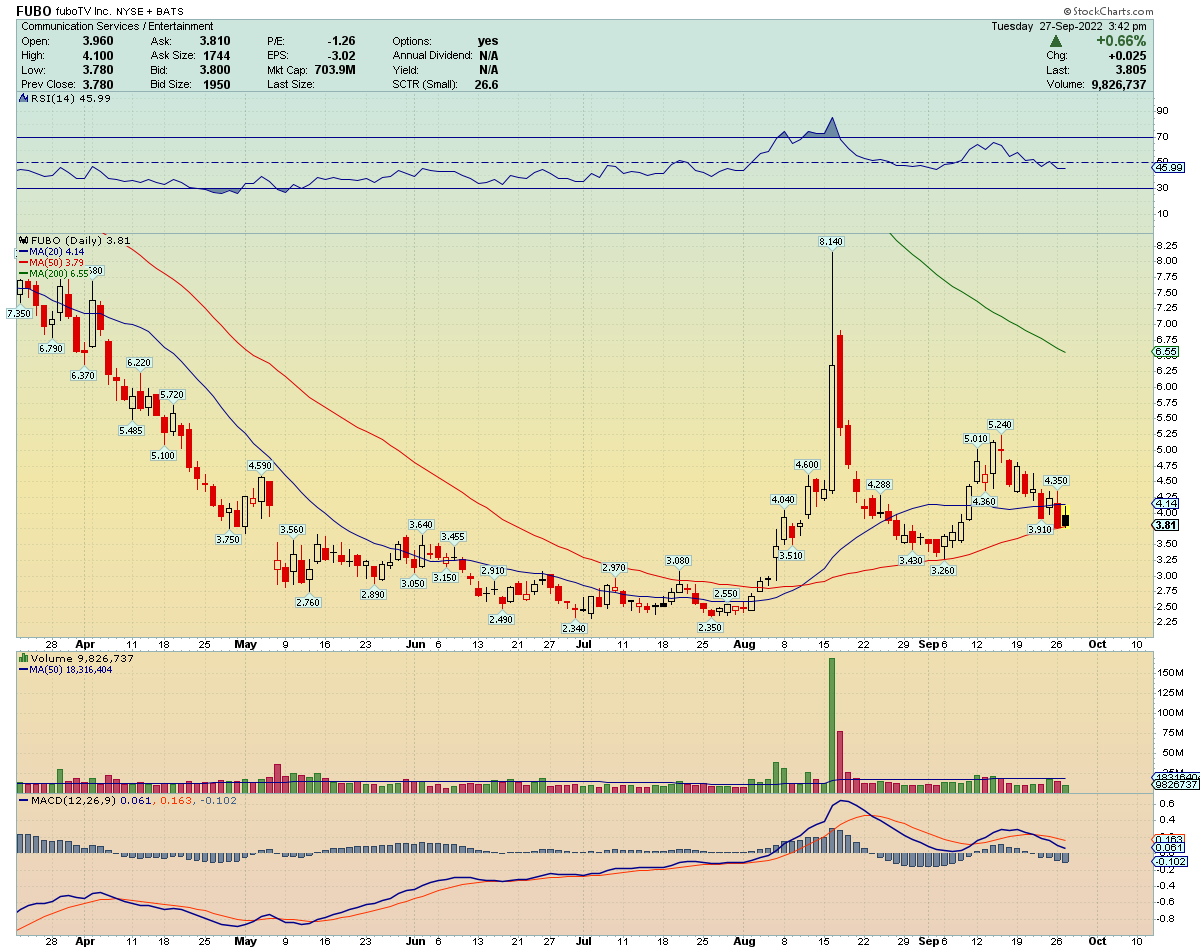
Task: Click the Annual Dividend N/A value
Action: pyautogui.click(x=488, y=56)
